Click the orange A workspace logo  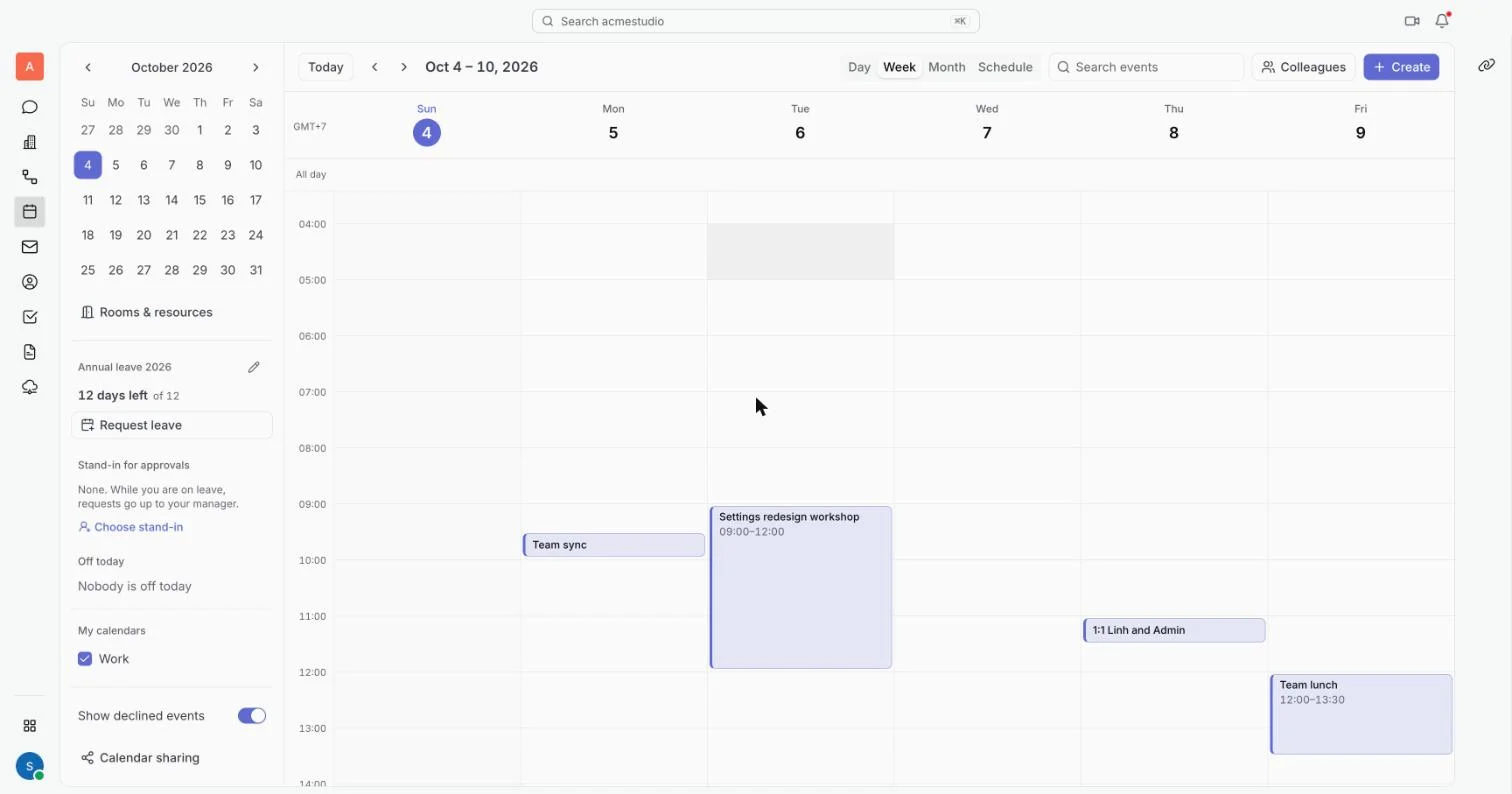[x=30, y=67]
